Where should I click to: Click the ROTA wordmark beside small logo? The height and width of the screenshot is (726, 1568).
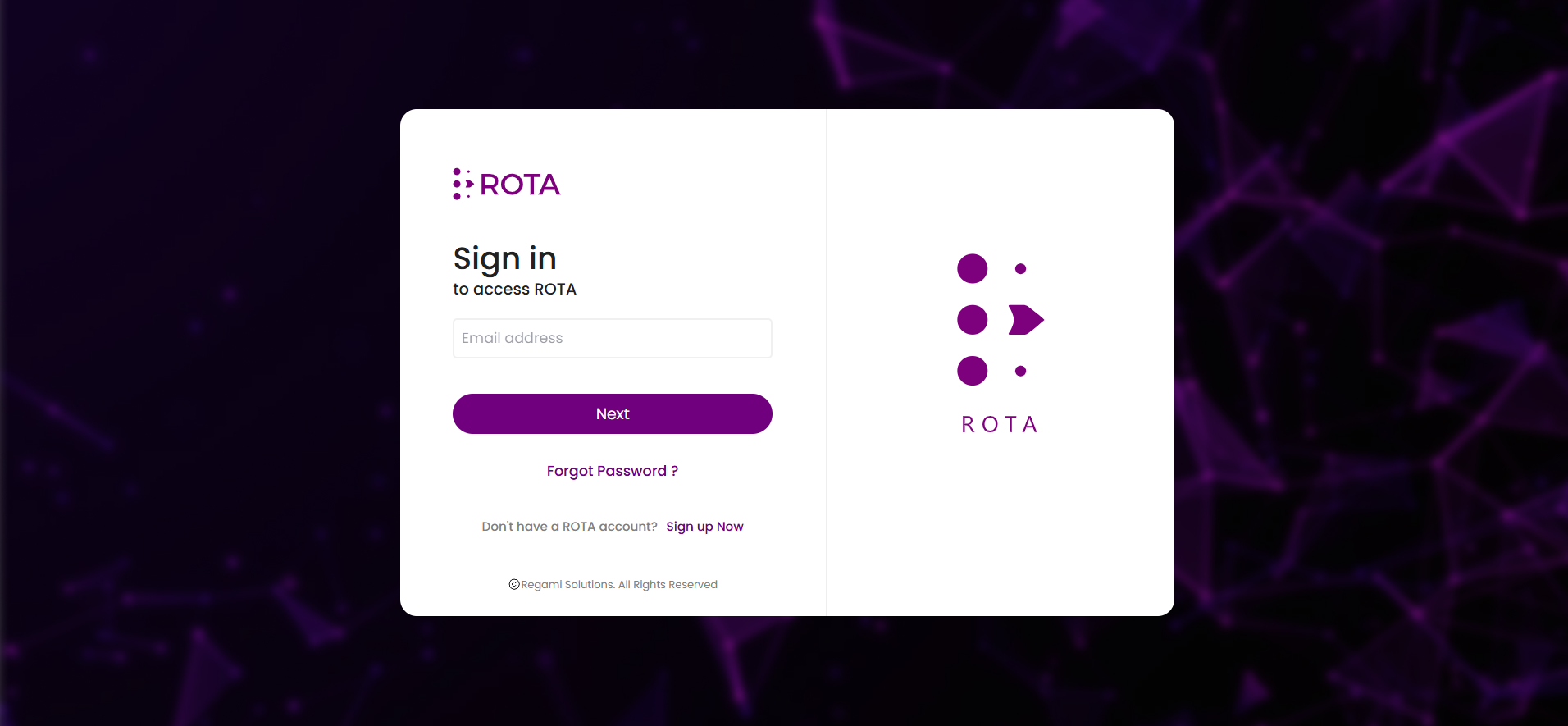tap(520, 185)
